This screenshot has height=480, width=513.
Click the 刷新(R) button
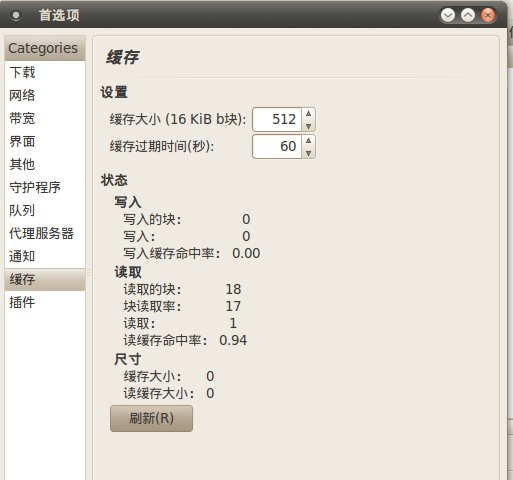pyautogui.click(x=151, y=418)
